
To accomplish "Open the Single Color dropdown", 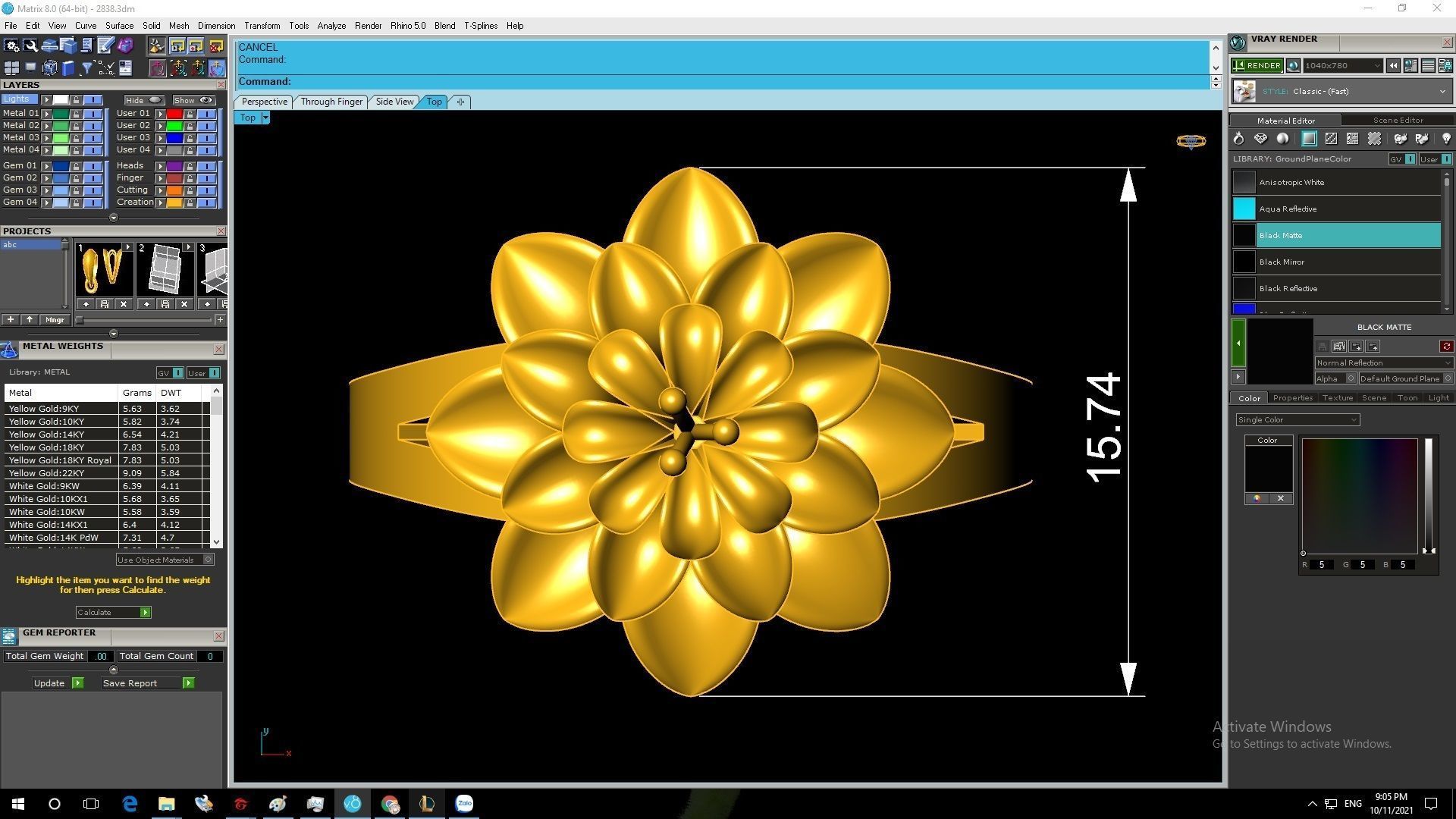I will coord(1297,420).
